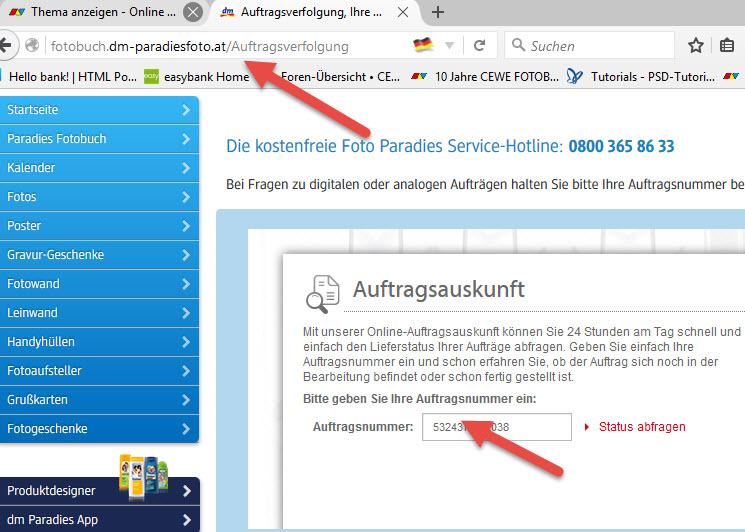This screenshot has height=532, width=745.
Task: Open Startseite from the sidebar menu
Action: (98, 110)
